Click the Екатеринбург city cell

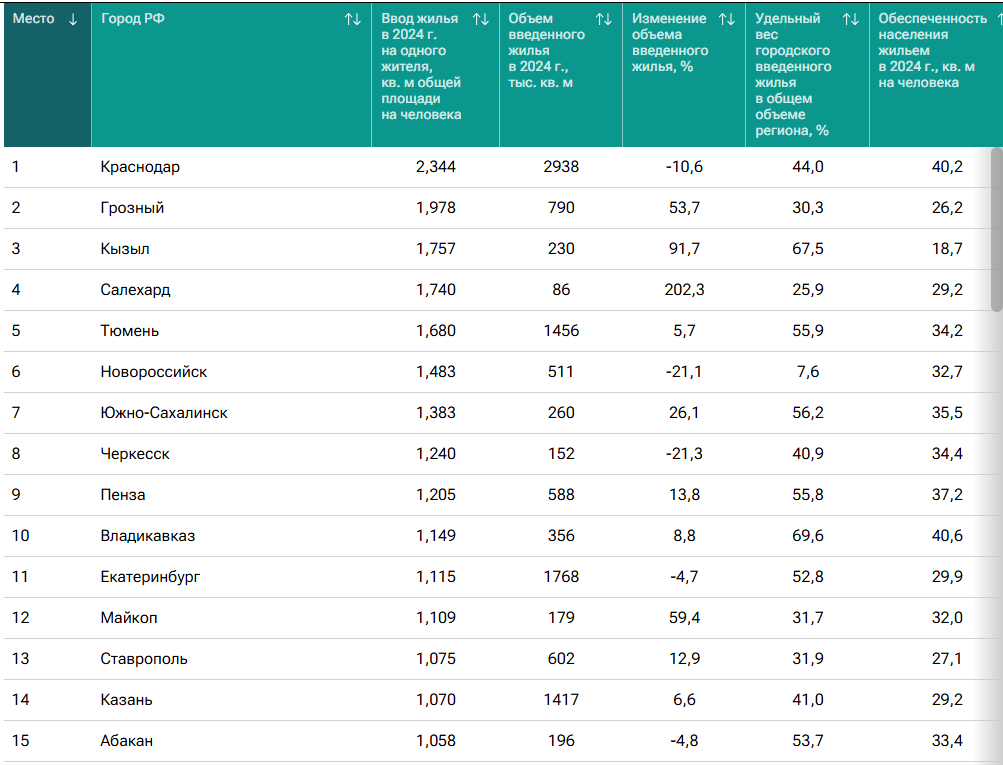(150, 577)
